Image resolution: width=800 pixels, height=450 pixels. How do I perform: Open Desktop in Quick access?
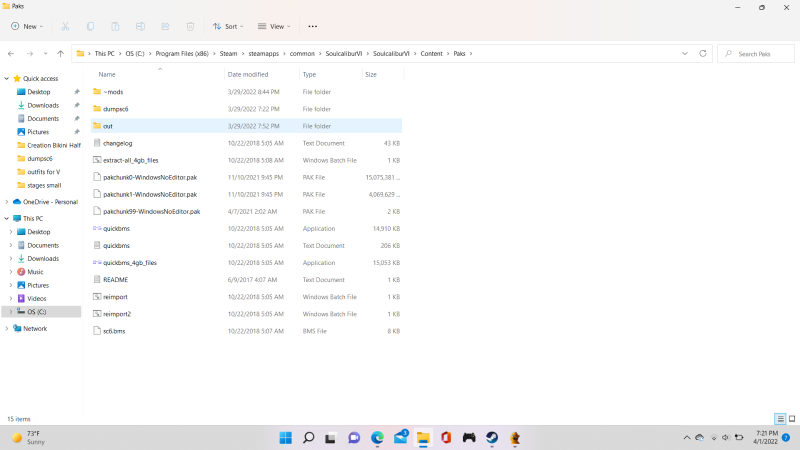click(x=39, y=92)
